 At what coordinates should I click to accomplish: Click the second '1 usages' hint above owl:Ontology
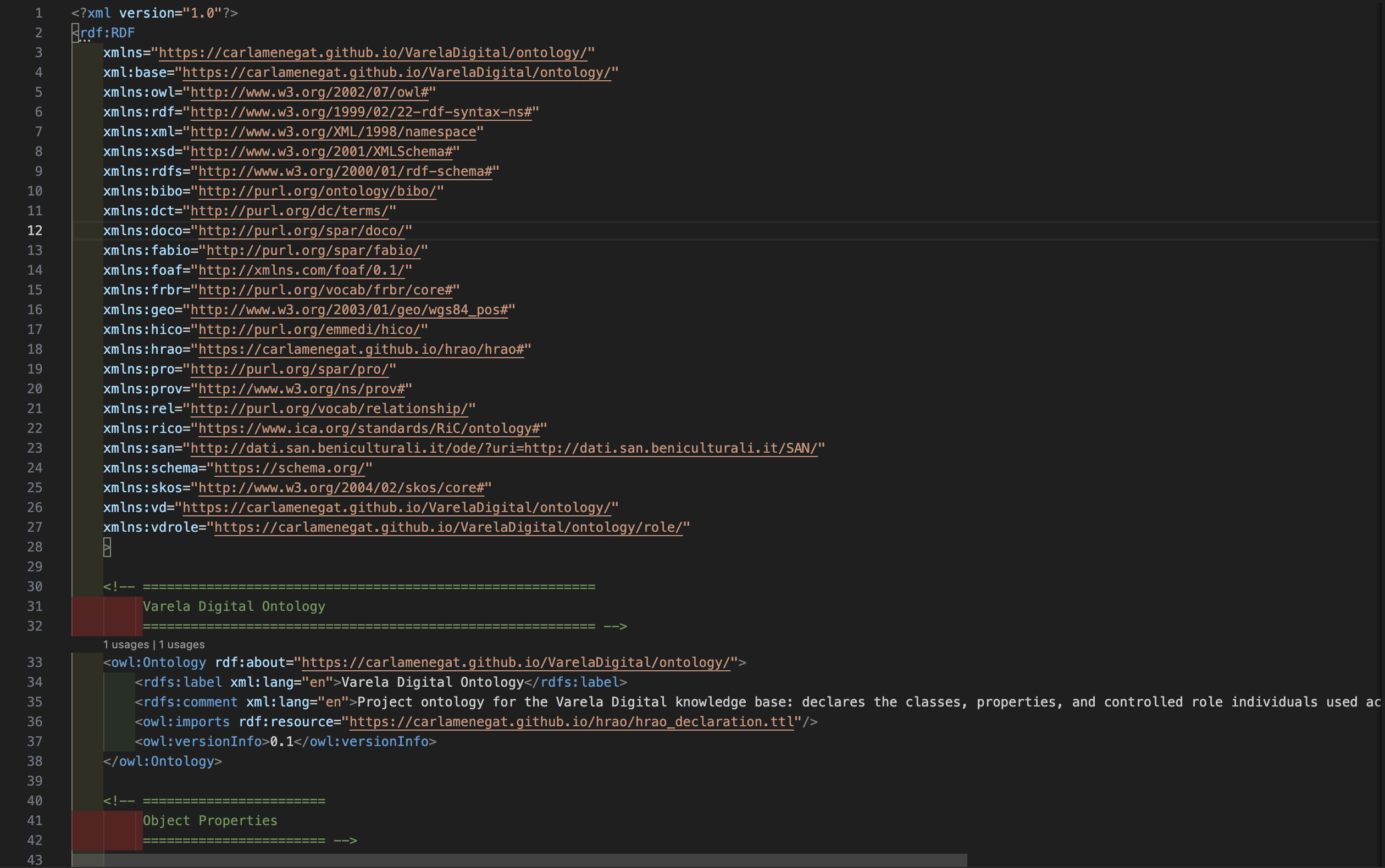click(x=182, y=644)
